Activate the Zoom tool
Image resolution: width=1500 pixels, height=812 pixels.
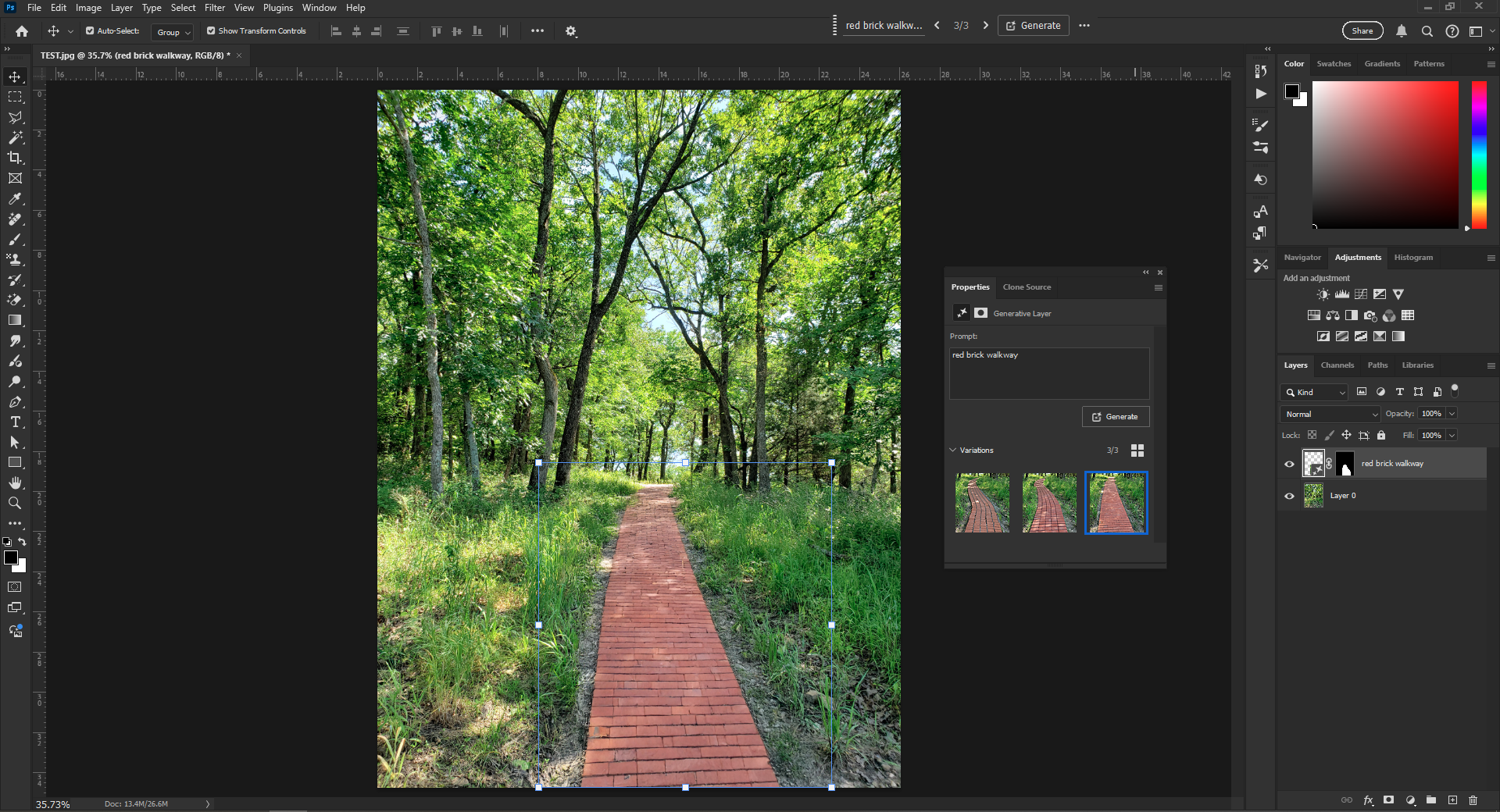(x=15, y=504)
